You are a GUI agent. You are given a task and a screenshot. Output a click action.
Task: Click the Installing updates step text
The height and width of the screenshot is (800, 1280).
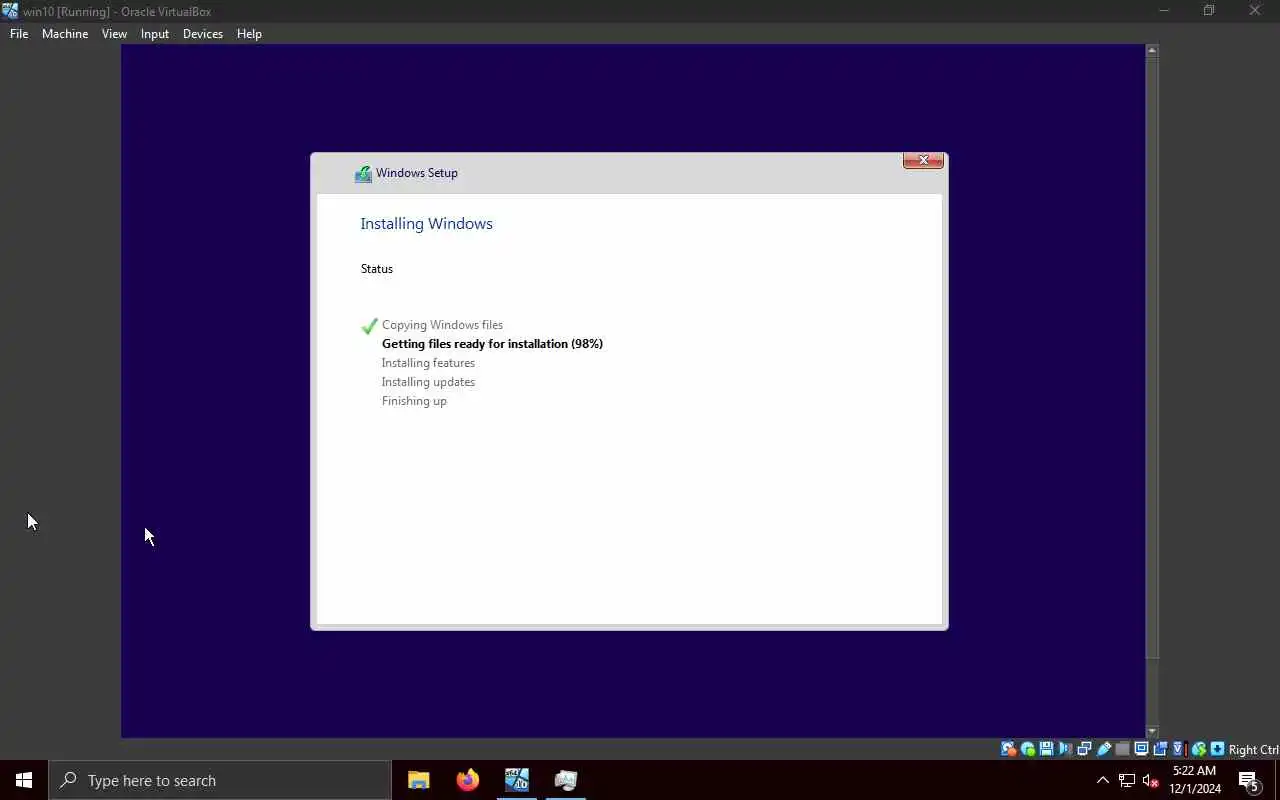tap(428, 382)
